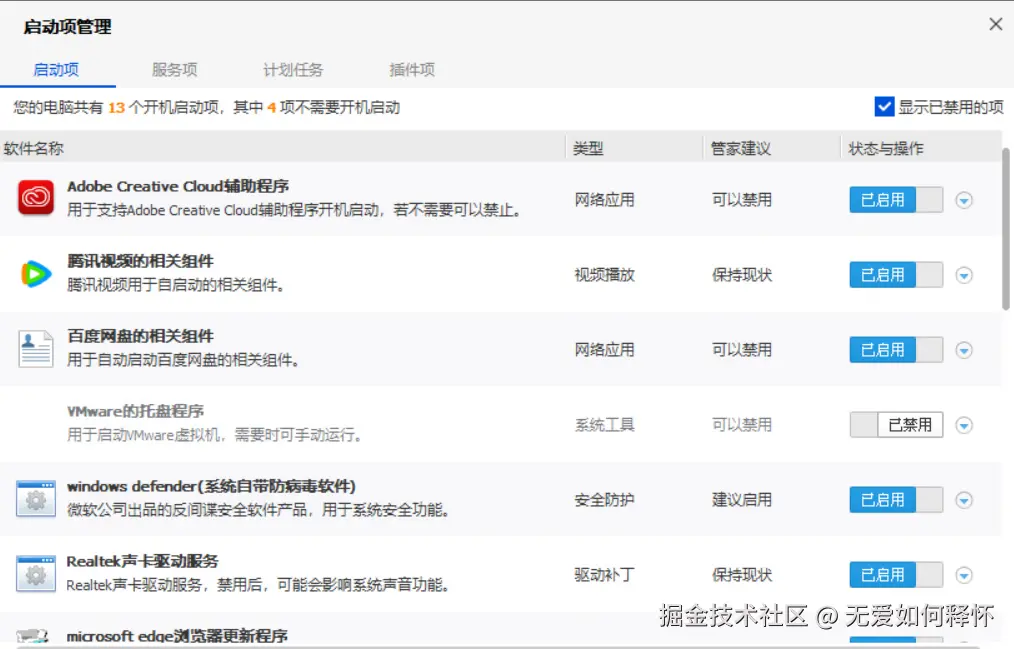
Task: Toggle the Adobe Creative Cloud 已启用 switch
Action: [896, 200]
